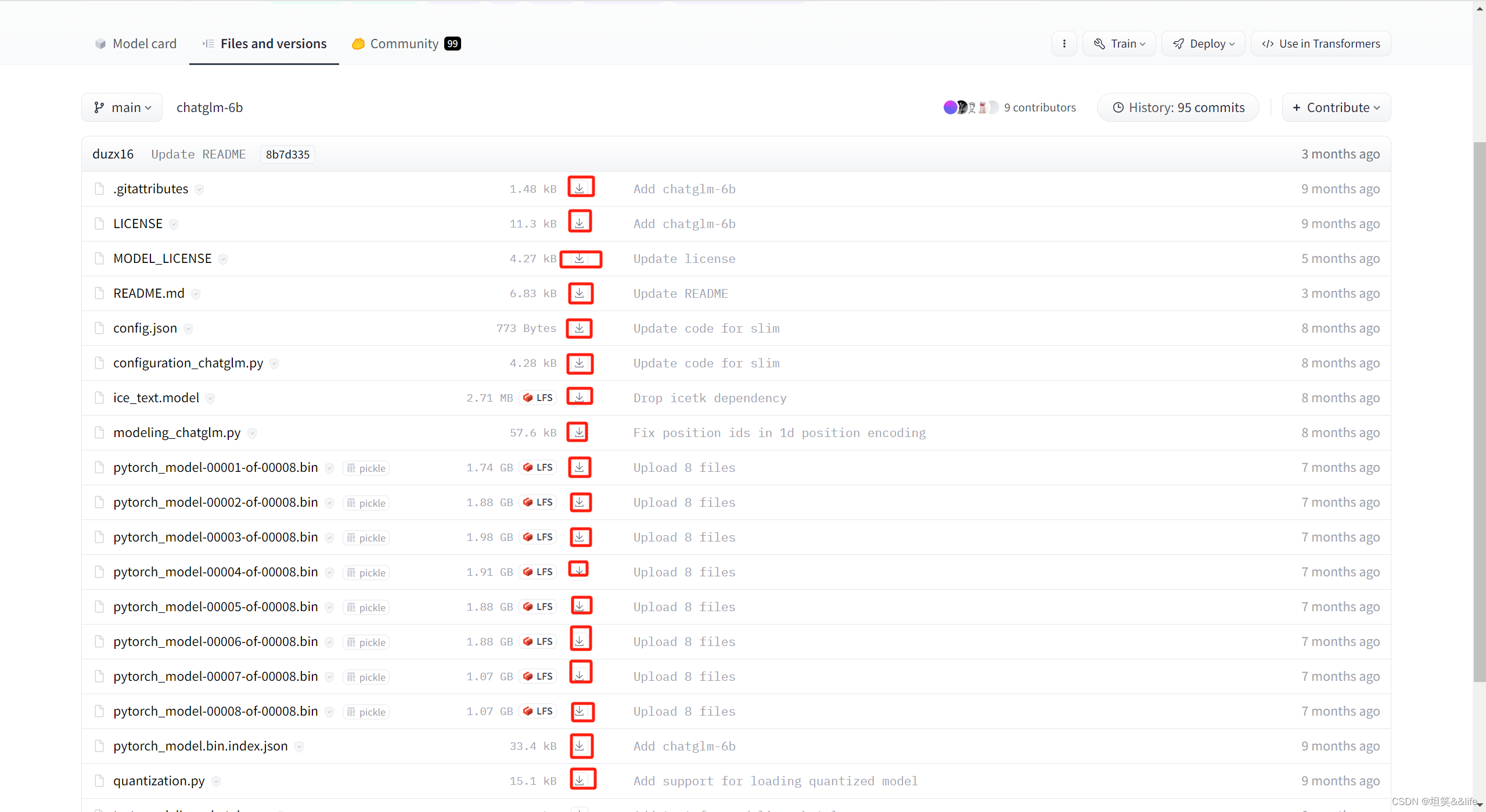Download the LICENSE file
The height and width of the screenshot is (812, 1486).
(580, 223)
